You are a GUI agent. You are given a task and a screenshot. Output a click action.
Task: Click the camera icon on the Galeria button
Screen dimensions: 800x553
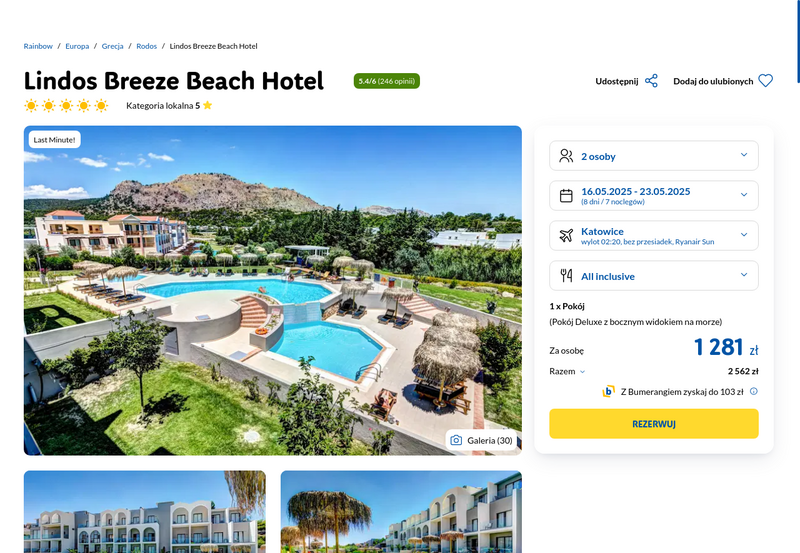(x=456, y=440)
